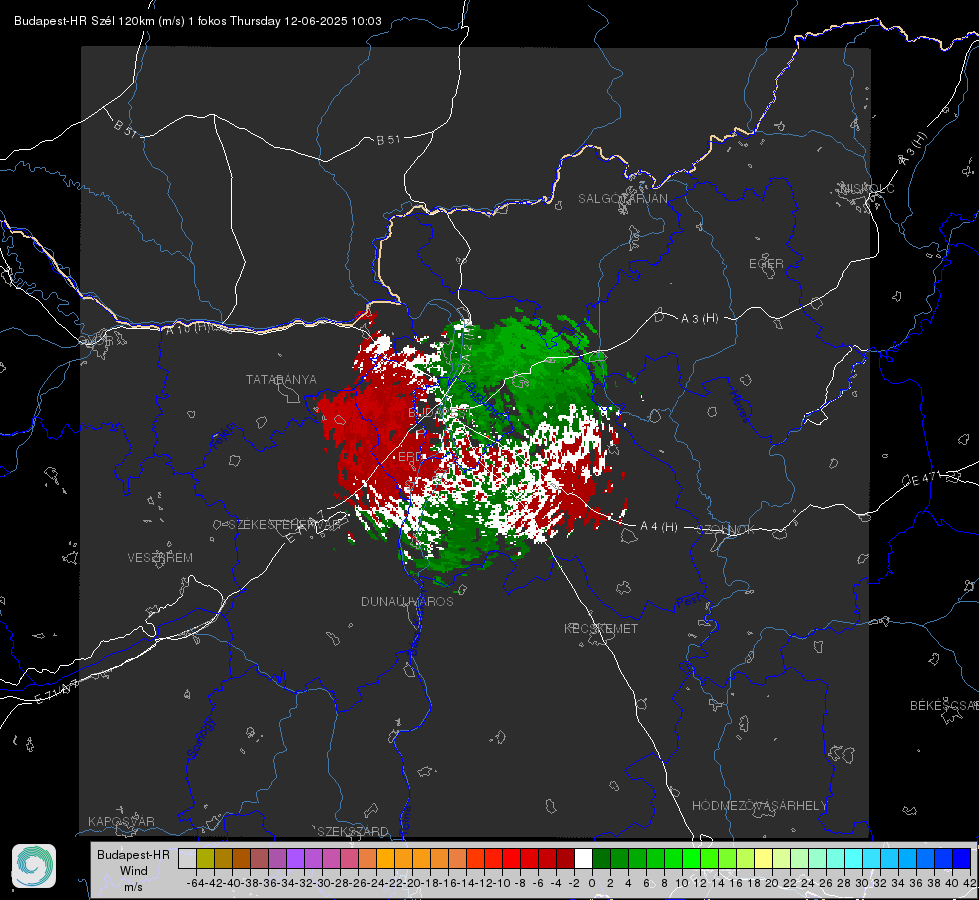
Task: Click the VESZPRÉM city label
Action: click(160, 557)
